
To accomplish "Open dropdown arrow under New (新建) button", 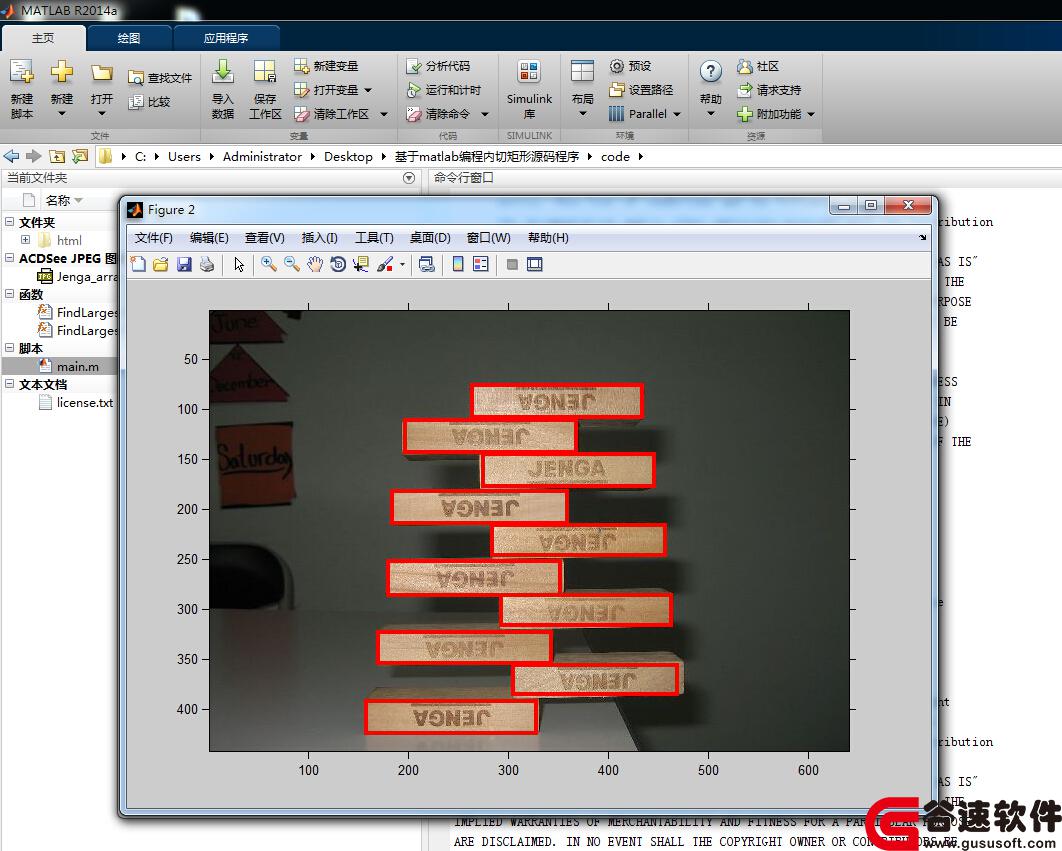I will point(62,113).
